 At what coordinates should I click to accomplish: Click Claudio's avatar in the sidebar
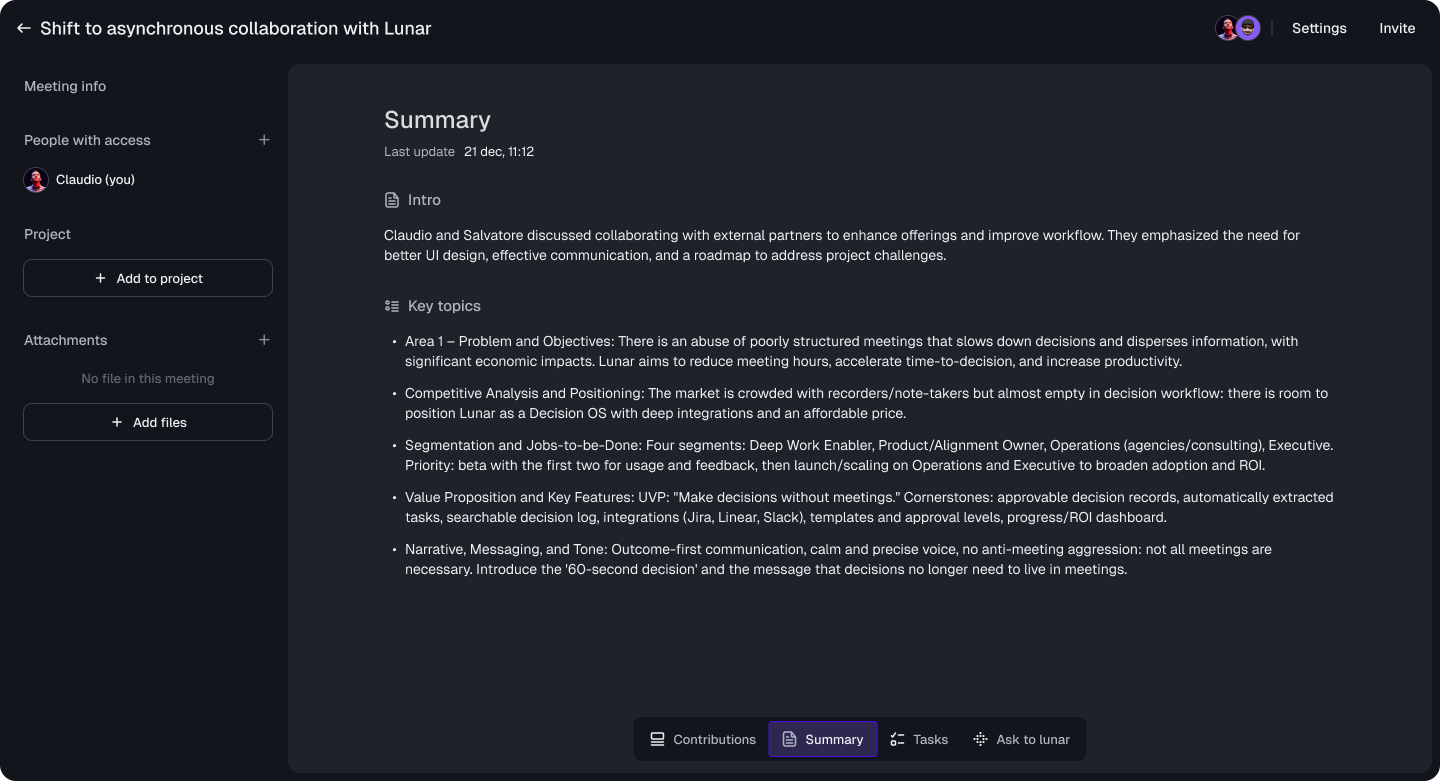click(x=36, y=180)
